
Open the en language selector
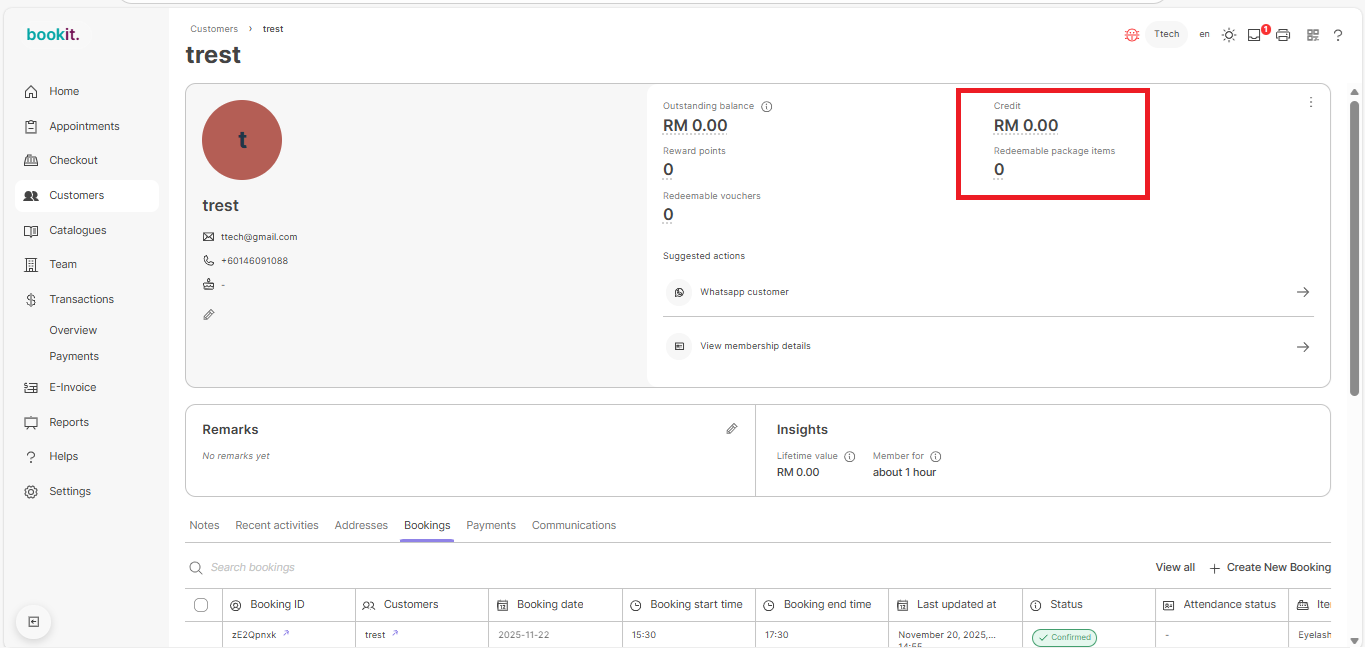[1204, 34]
